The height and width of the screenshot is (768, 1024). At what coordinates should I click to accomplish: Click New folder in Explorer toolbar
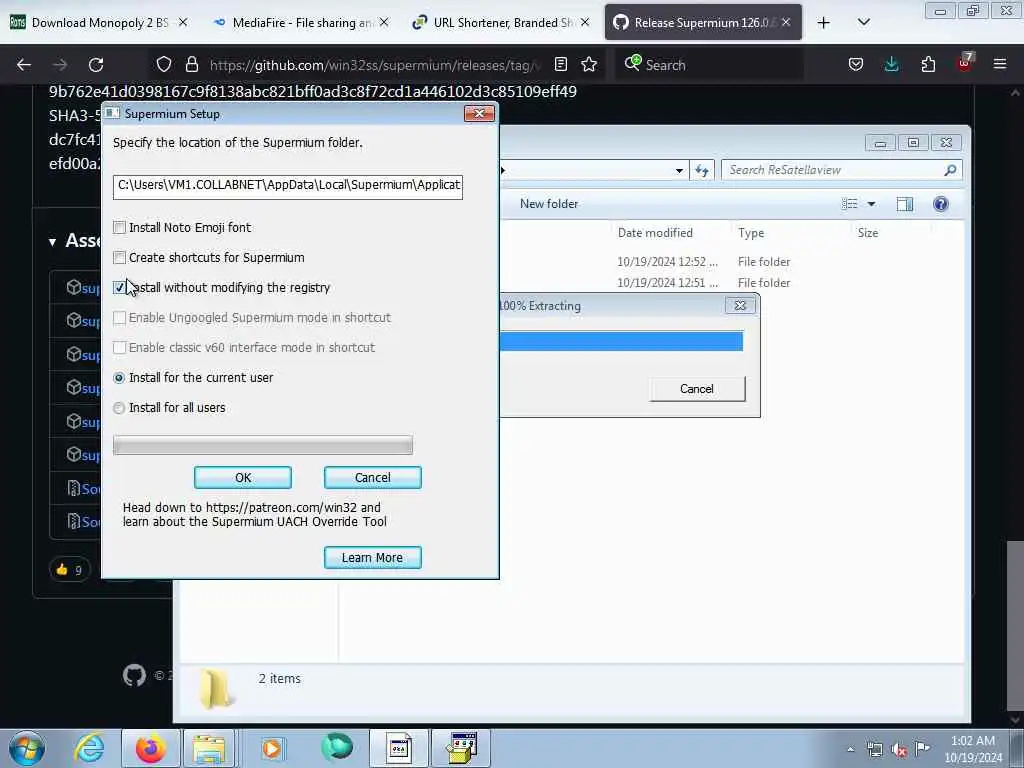click(549, 204)
